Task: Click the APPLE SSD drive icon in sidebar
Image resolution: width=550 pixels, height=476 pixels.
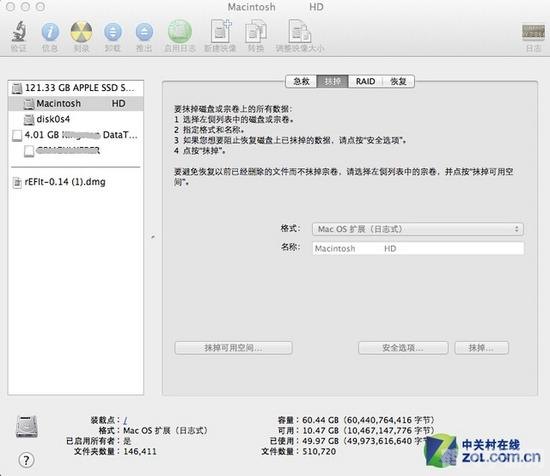Action: [x=17, y=88]
